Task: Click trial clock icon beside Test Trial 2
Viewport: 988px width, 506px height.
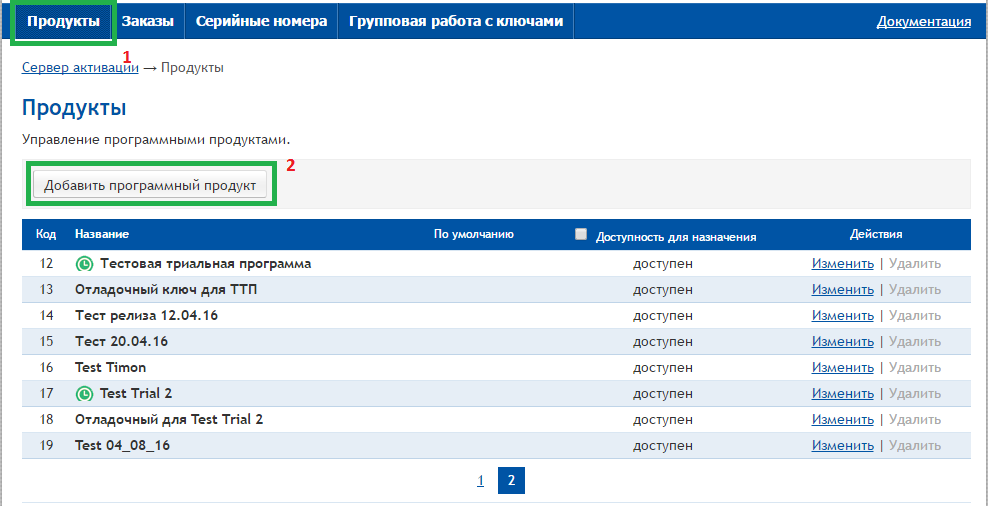Action: [x=84, y=394]
